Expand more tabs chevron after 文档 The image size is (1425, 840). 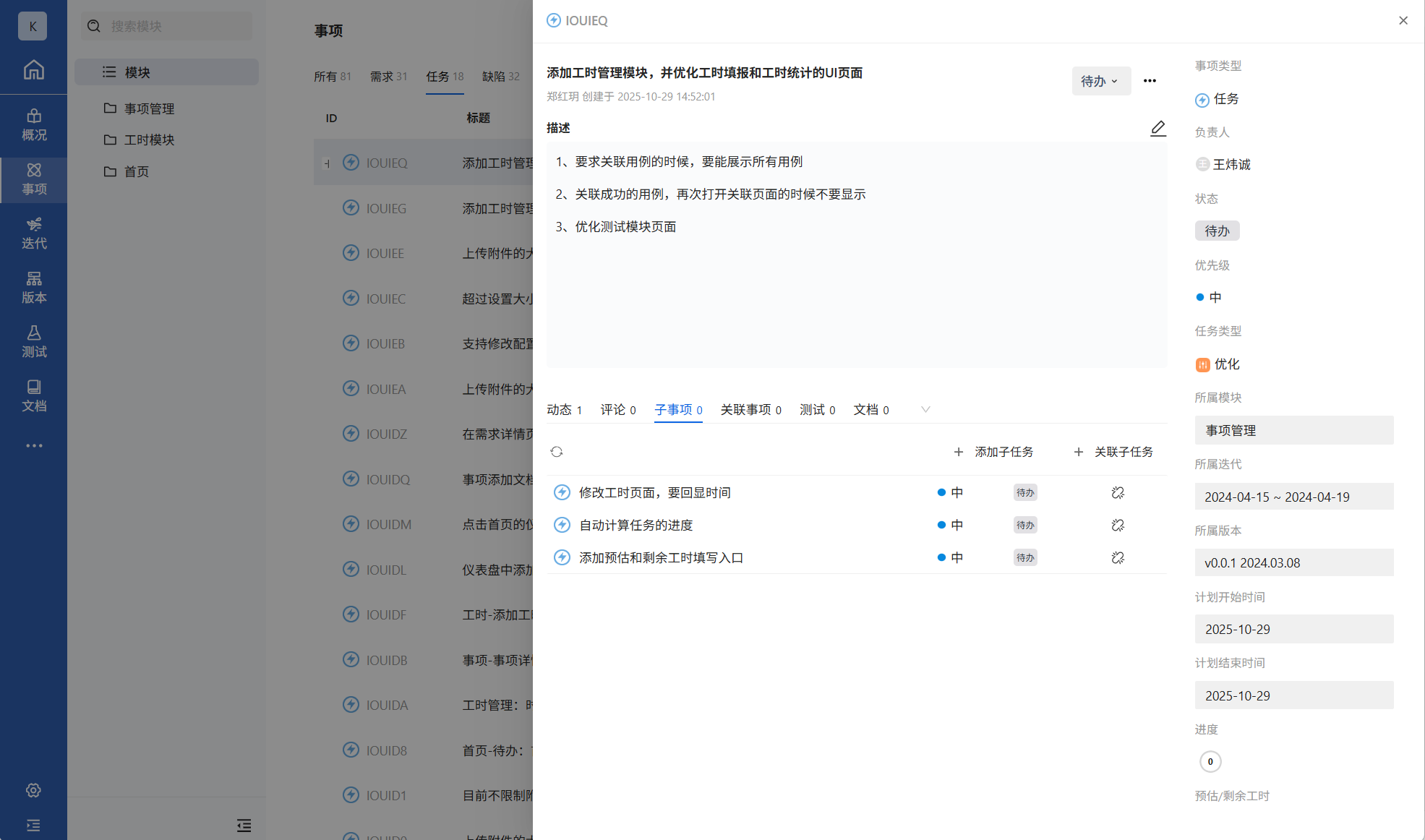coord(925,410)
